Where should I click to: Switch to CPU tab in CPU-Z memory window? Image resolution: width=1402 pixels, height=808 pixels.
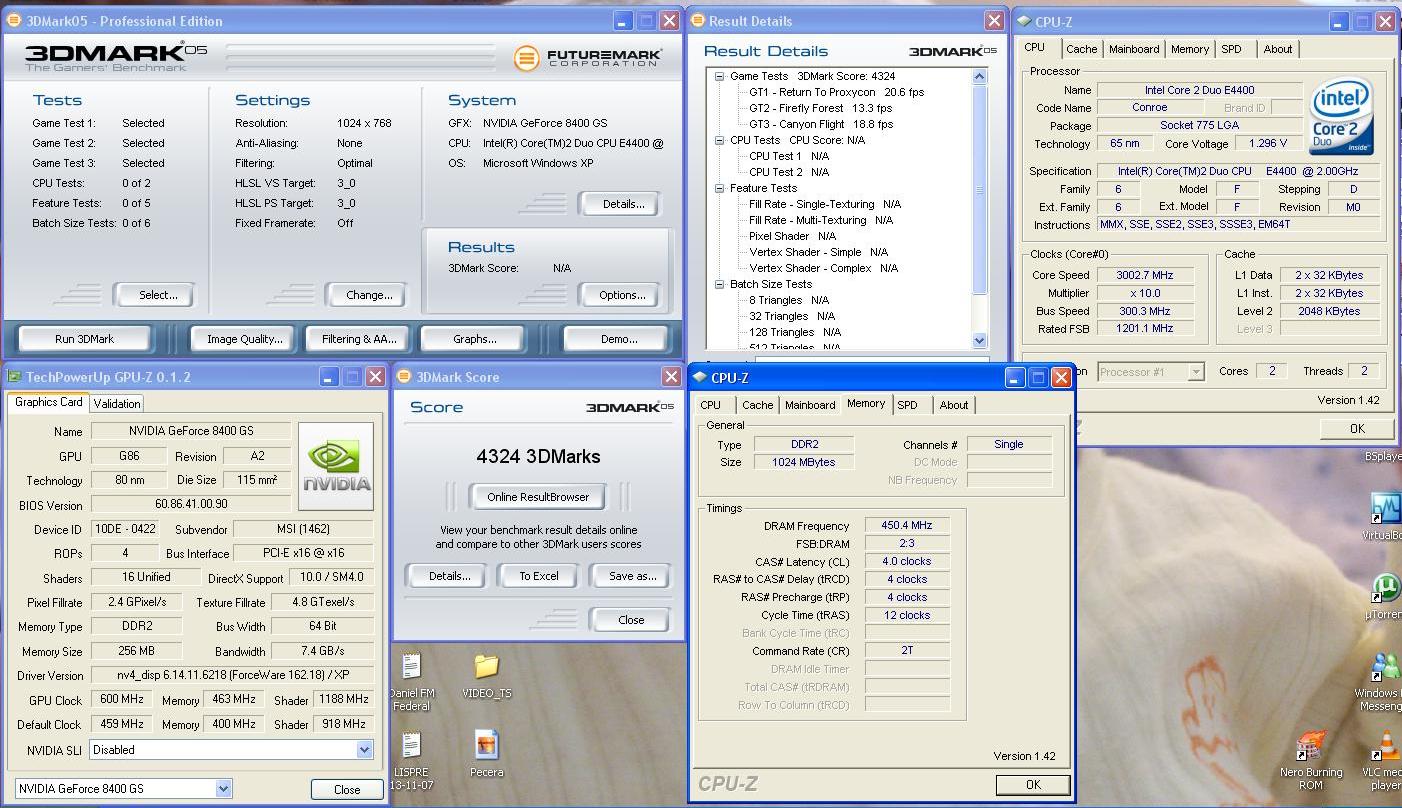[x=711, y=405]
